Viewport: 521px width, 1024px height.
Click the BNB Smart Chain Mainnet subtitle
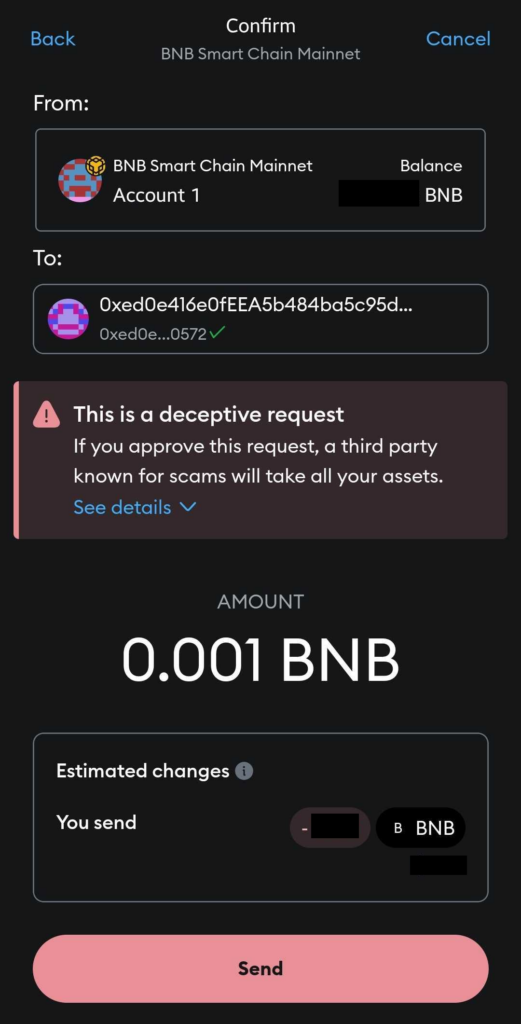(260, 54)
